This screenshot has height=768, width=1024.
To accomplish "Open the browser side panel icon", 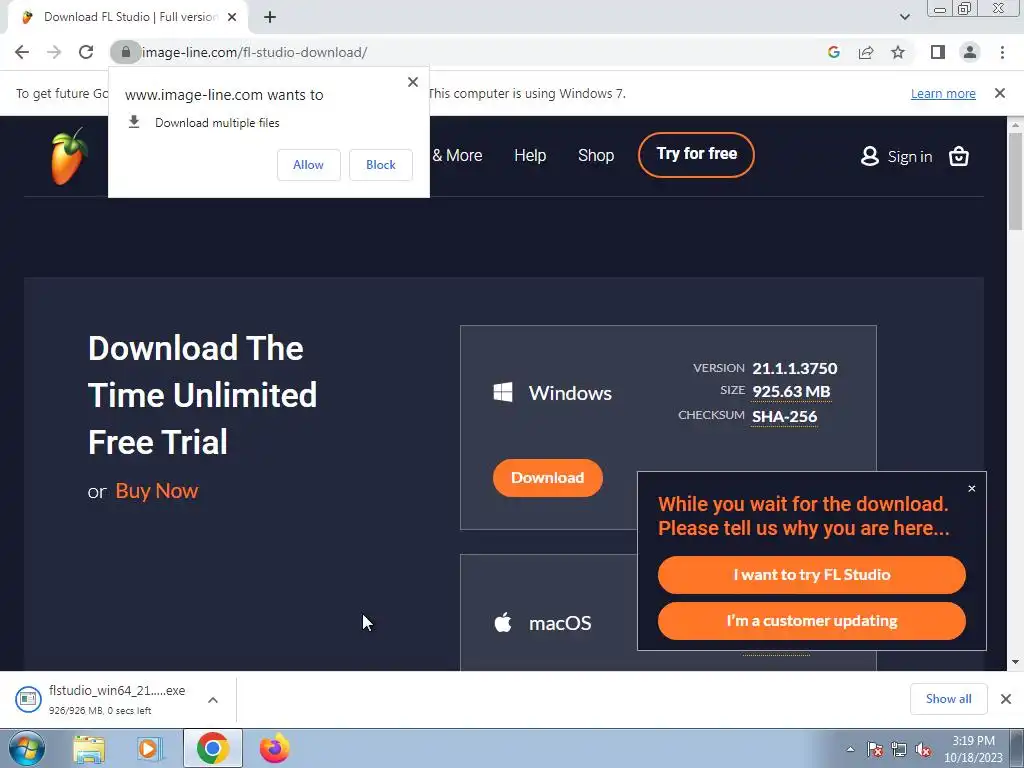I will click(938, 52).
